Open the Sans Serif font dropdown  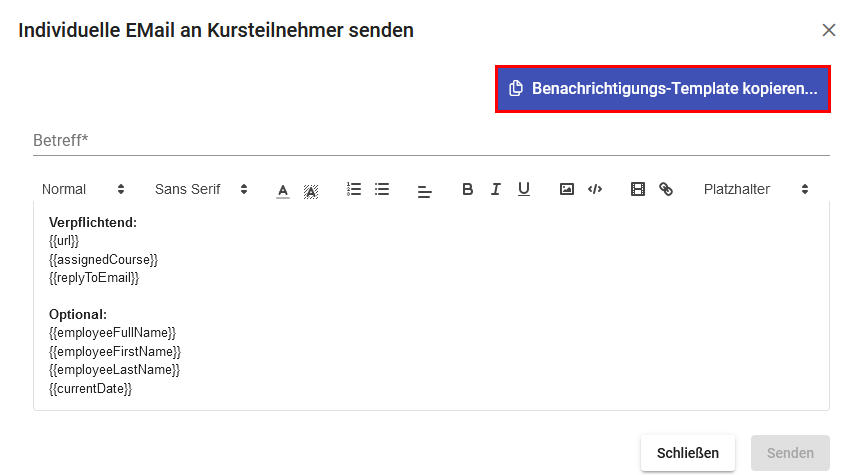201,189
